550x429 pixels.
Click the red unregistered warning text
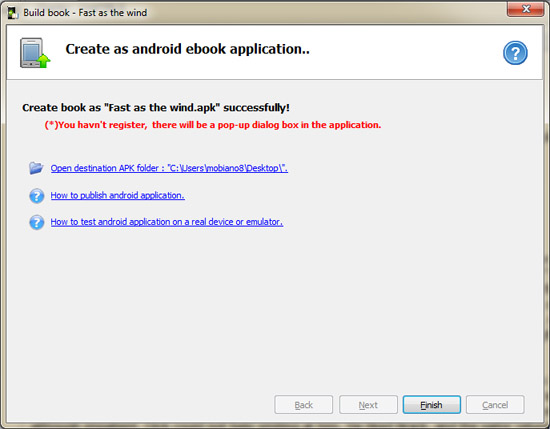tap(213, 125)
